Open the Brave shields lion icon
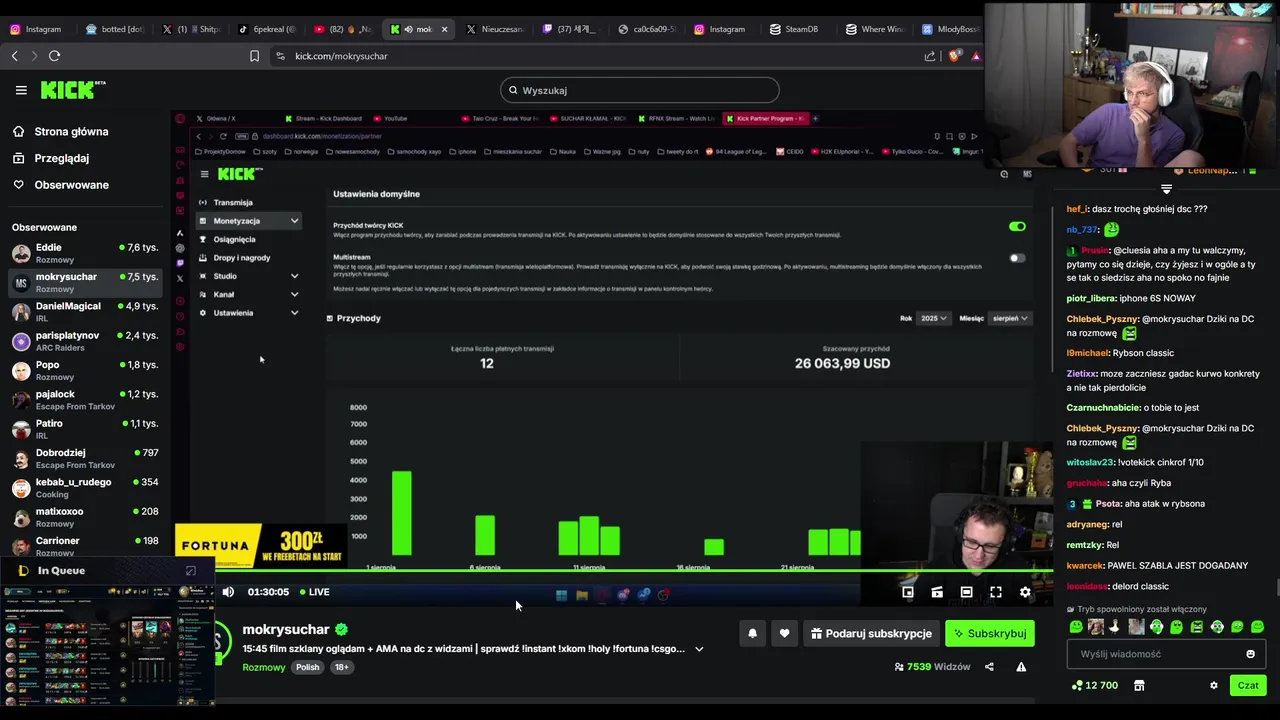 [x=954, y=56]
